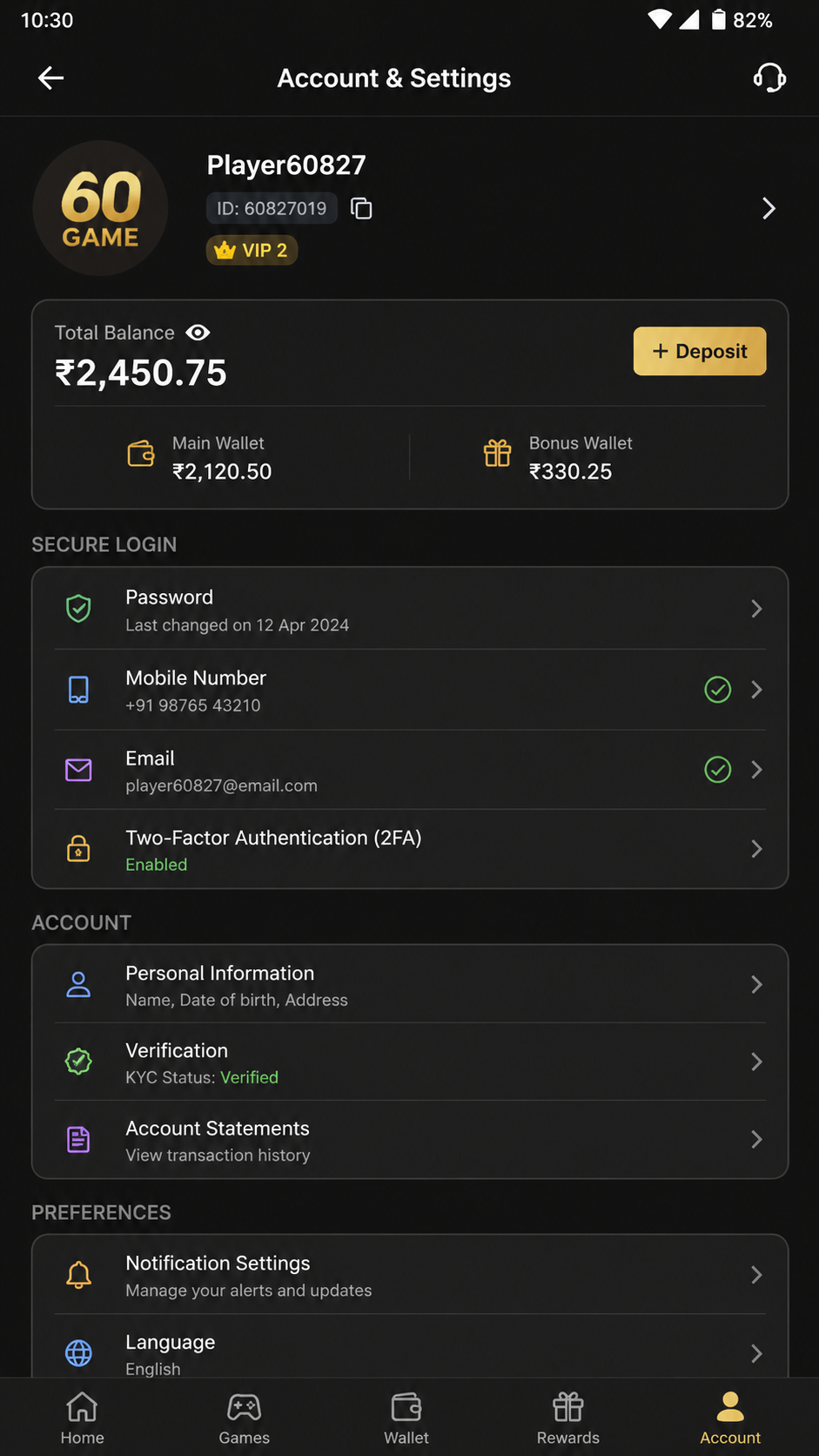This screenshot has height=1456, width=819.
Task: Tap the Deposit button
Action: coord(700,351)
